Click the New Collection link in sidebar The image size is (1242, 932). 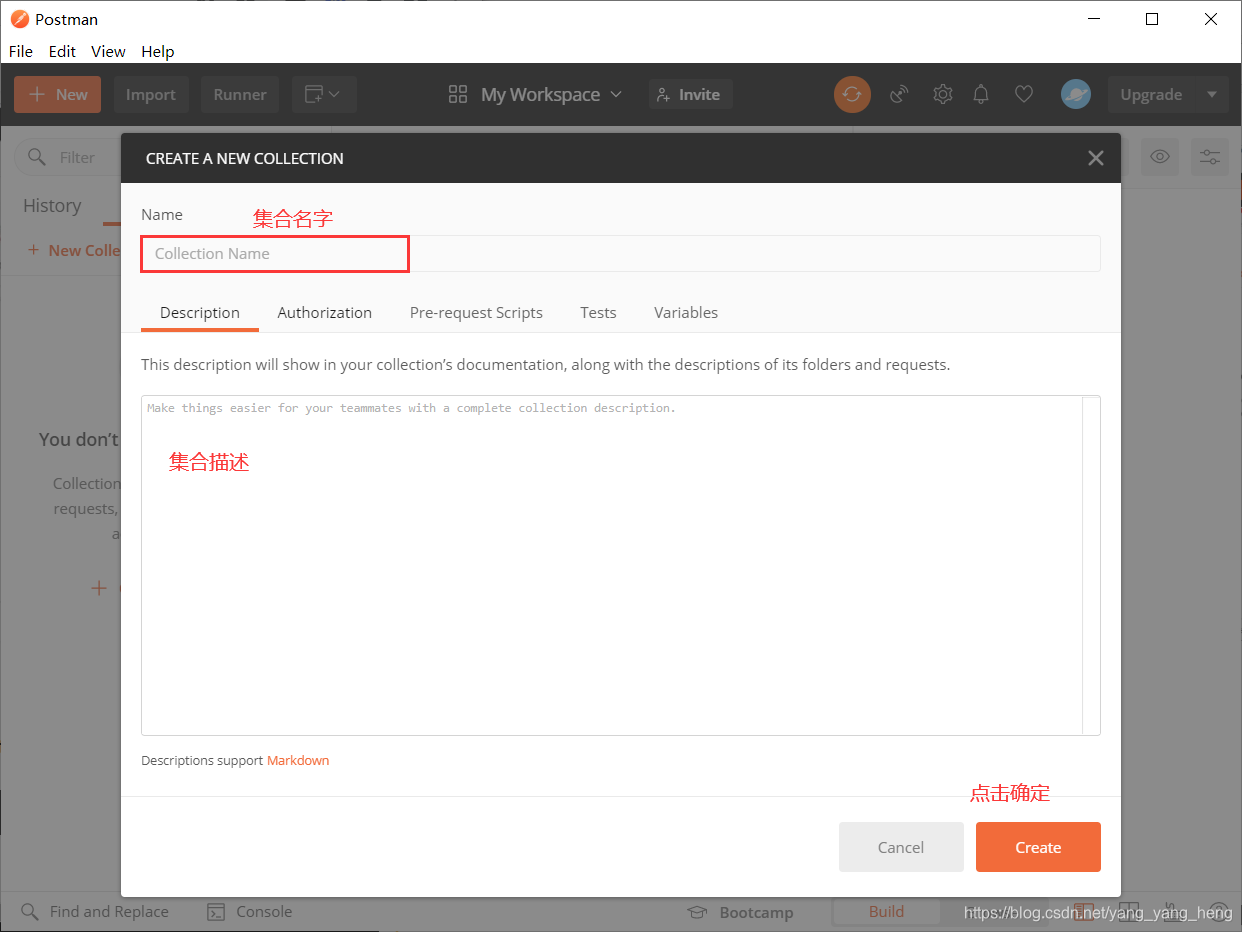74,250
